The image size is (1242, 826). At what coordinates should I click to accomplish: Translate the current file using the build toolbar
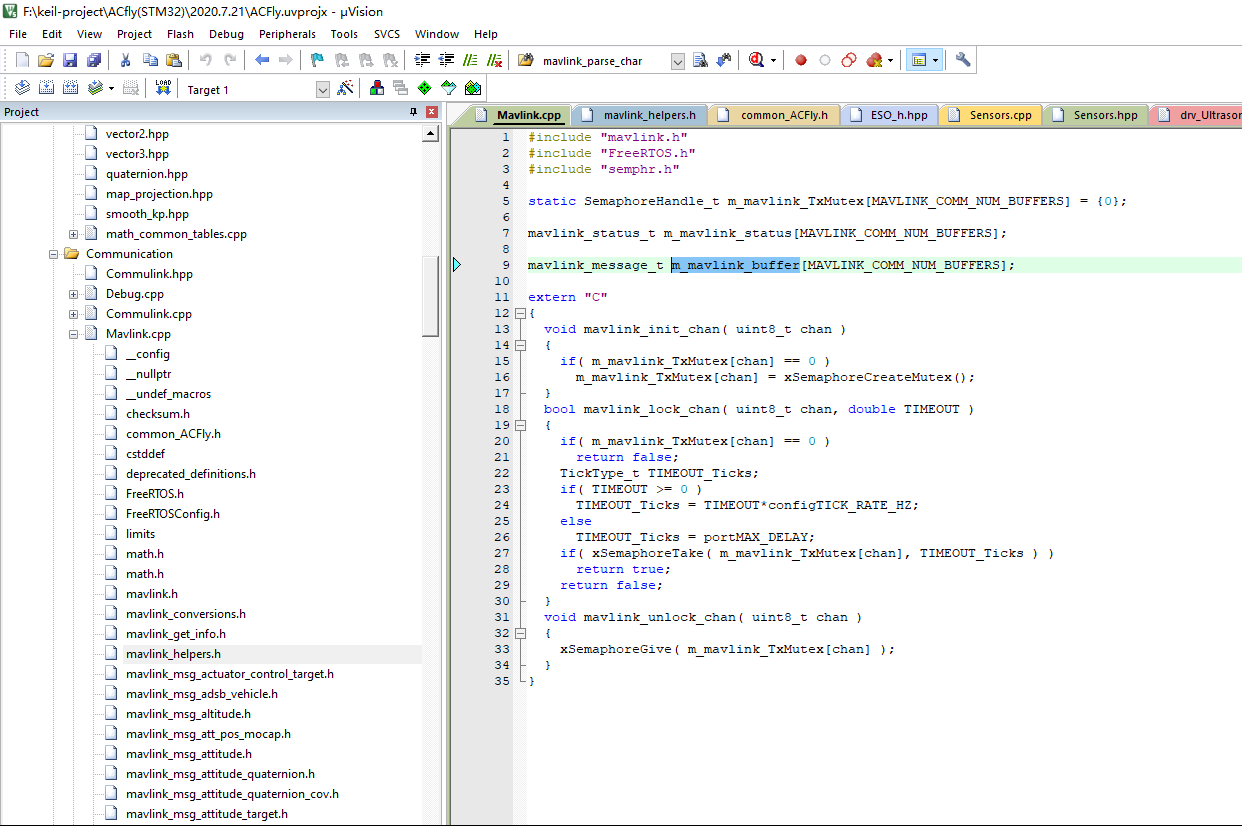point(22,88)
